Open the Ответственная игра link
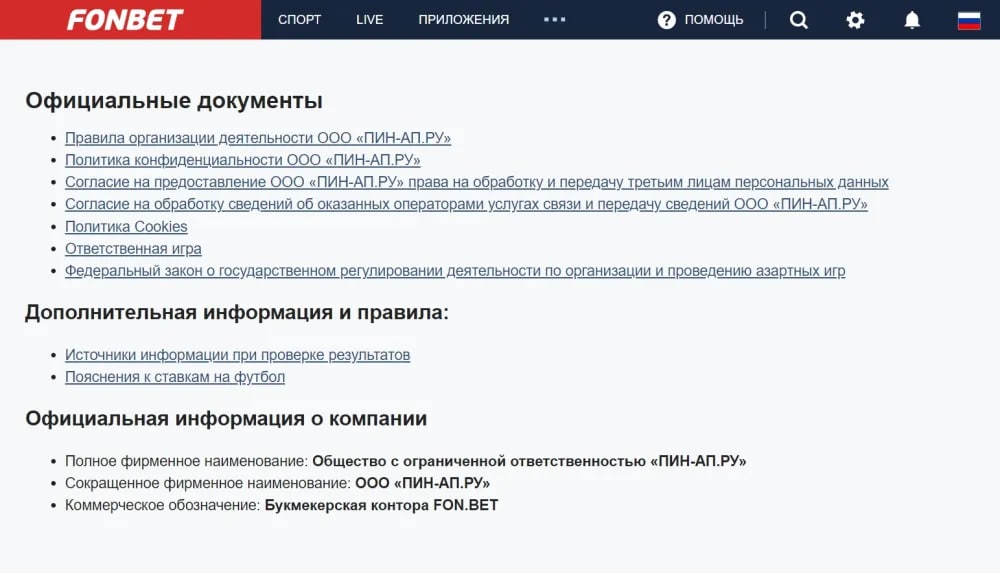The height and width of the screenshot is (573, 1000). (x=133, y=248)
